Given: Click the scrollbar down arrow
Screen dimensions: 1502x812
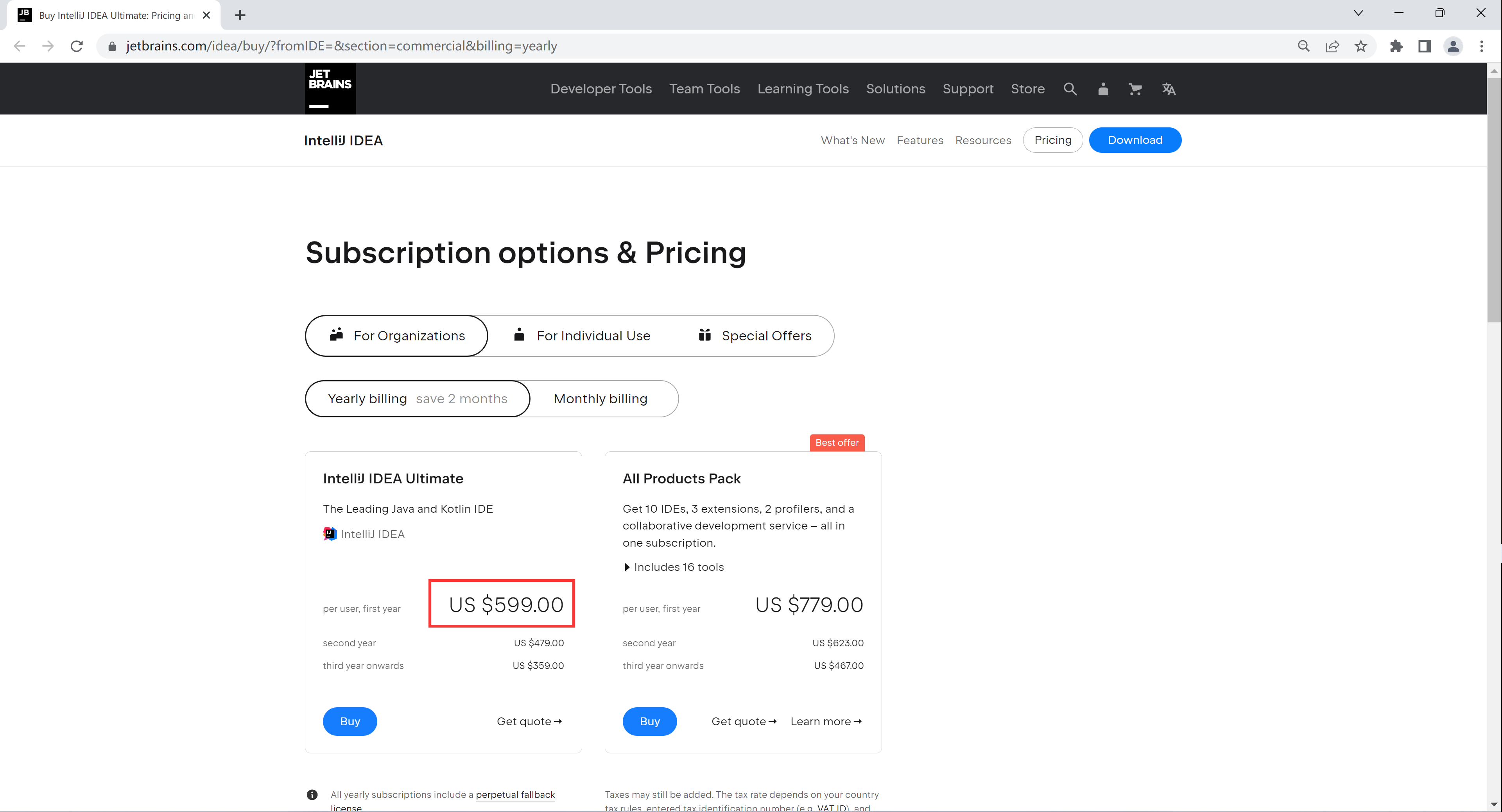Looking at the screenshot, I should tap(1494, 805).
